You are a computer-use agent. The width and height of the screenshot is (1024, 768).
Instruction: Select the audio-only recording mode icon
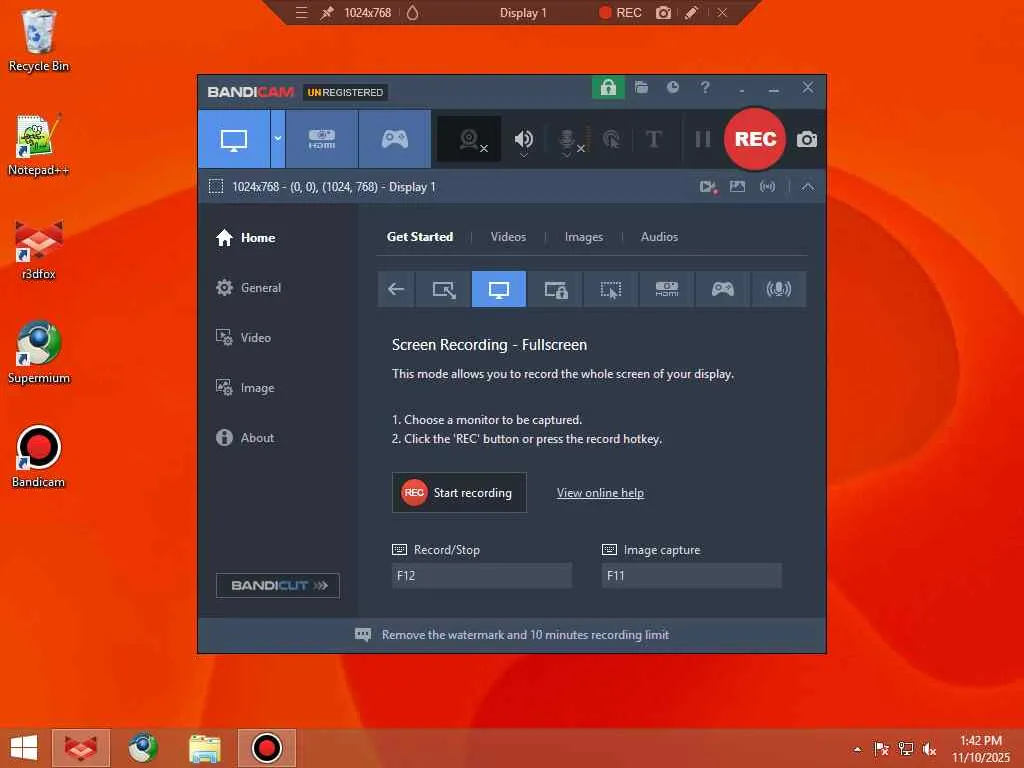pyautogui.click(x=778, y=289)
